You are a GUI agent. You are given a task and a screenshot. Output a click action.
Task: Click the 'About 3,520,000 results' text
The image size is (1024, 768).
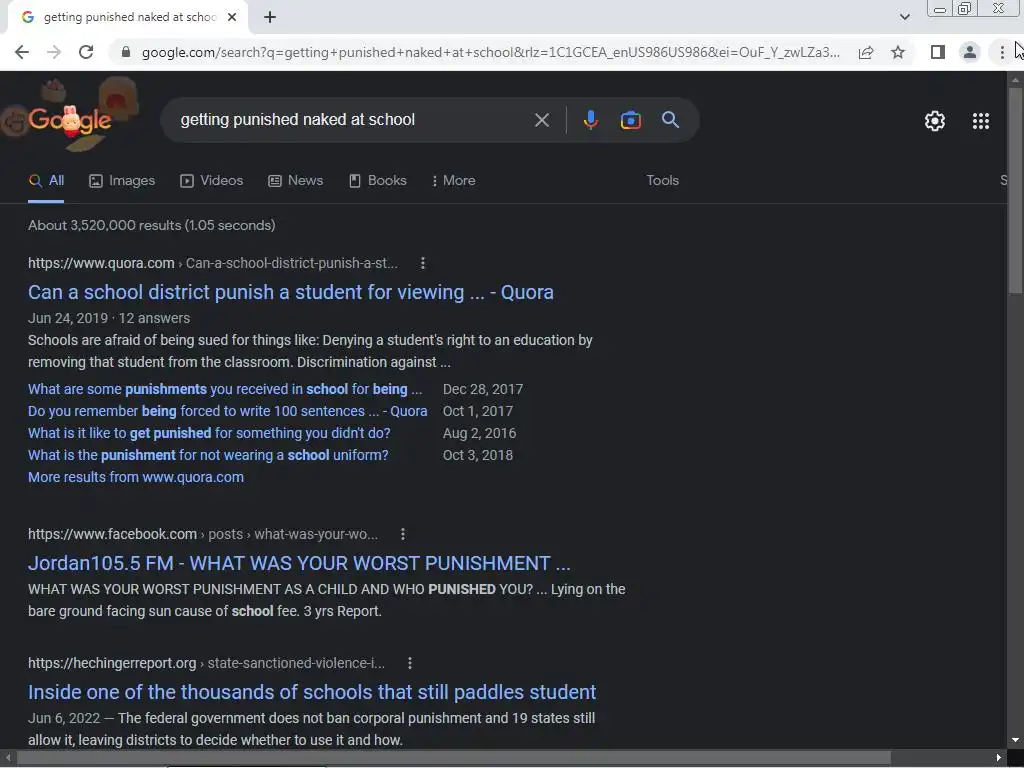point(152,225)
